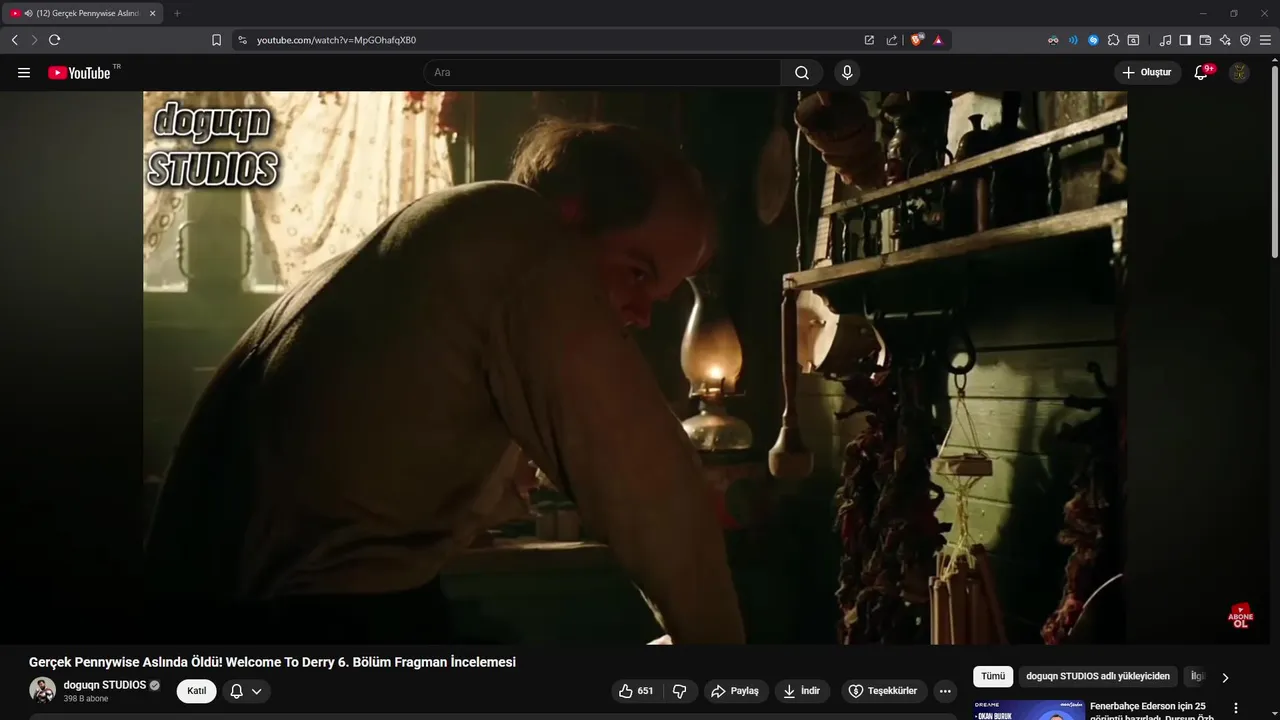This screenshot has width=1280, height=720.
Task: Open the music note media control
Action: coord(1165,40)
